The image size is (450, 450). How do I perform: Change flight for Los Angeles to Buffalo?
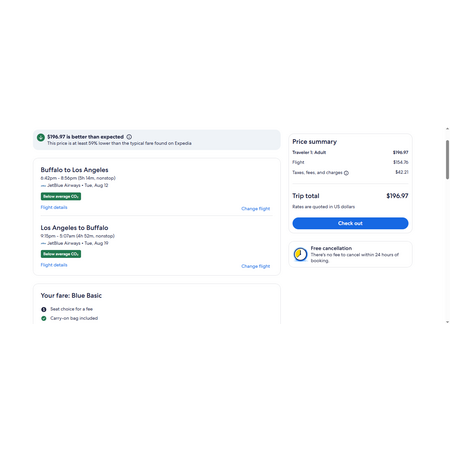tap(256, 266)
